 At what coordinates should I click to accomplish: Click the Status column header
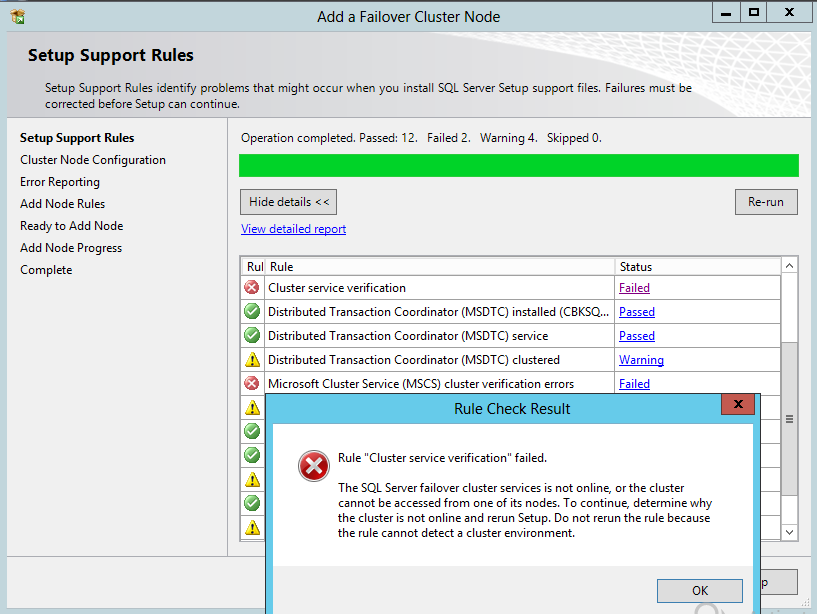coord(698,266)
